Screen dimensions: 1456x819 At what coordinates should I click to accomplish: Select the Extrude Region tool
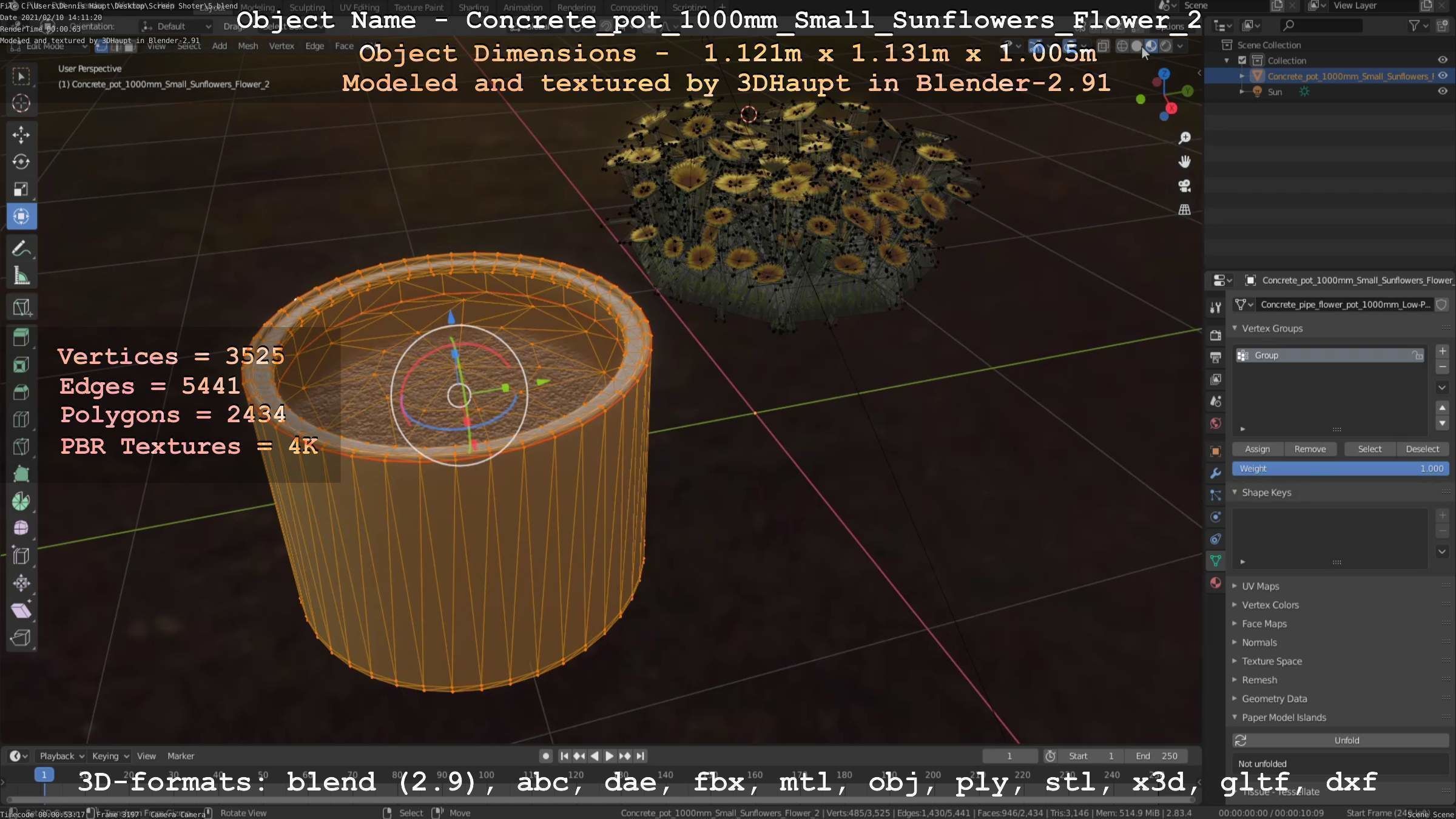coord(21,337)
